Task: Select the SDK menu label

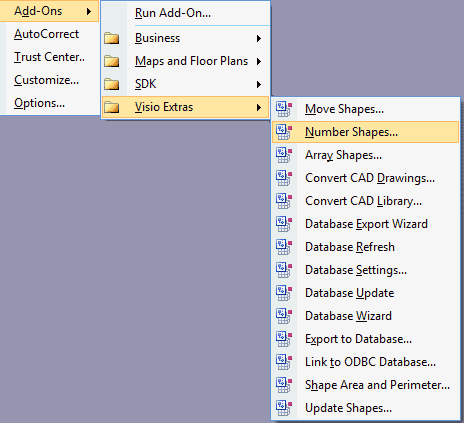Action: coord(145,84)
